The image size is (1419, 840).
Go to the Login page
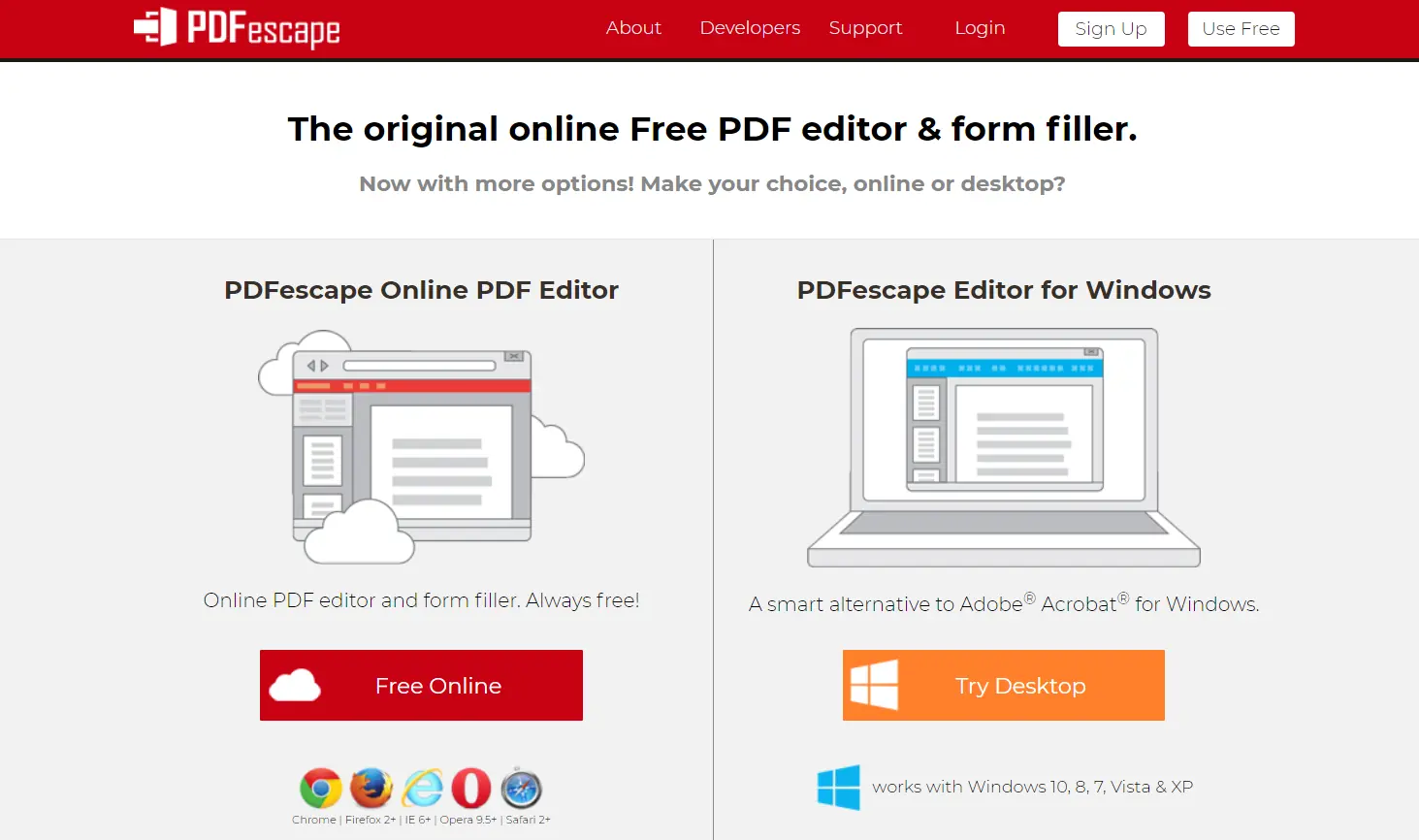(x=980, y=28)
